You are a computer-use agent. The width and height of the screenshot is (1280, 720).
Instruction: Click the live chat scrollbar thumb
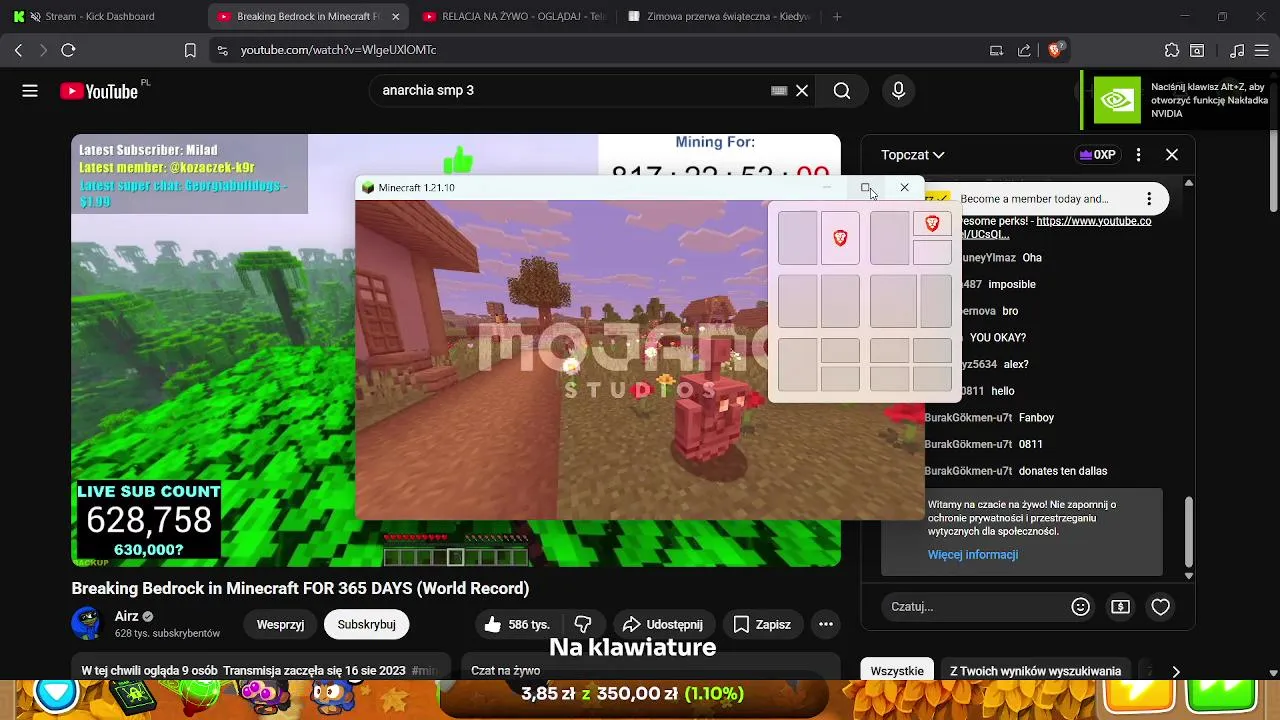tap(1189, 533)
